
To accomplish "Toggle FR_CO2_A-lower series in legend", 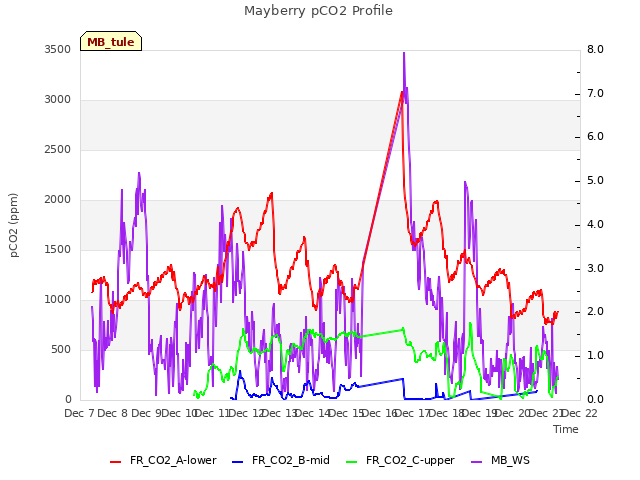I will pos(163,460).
